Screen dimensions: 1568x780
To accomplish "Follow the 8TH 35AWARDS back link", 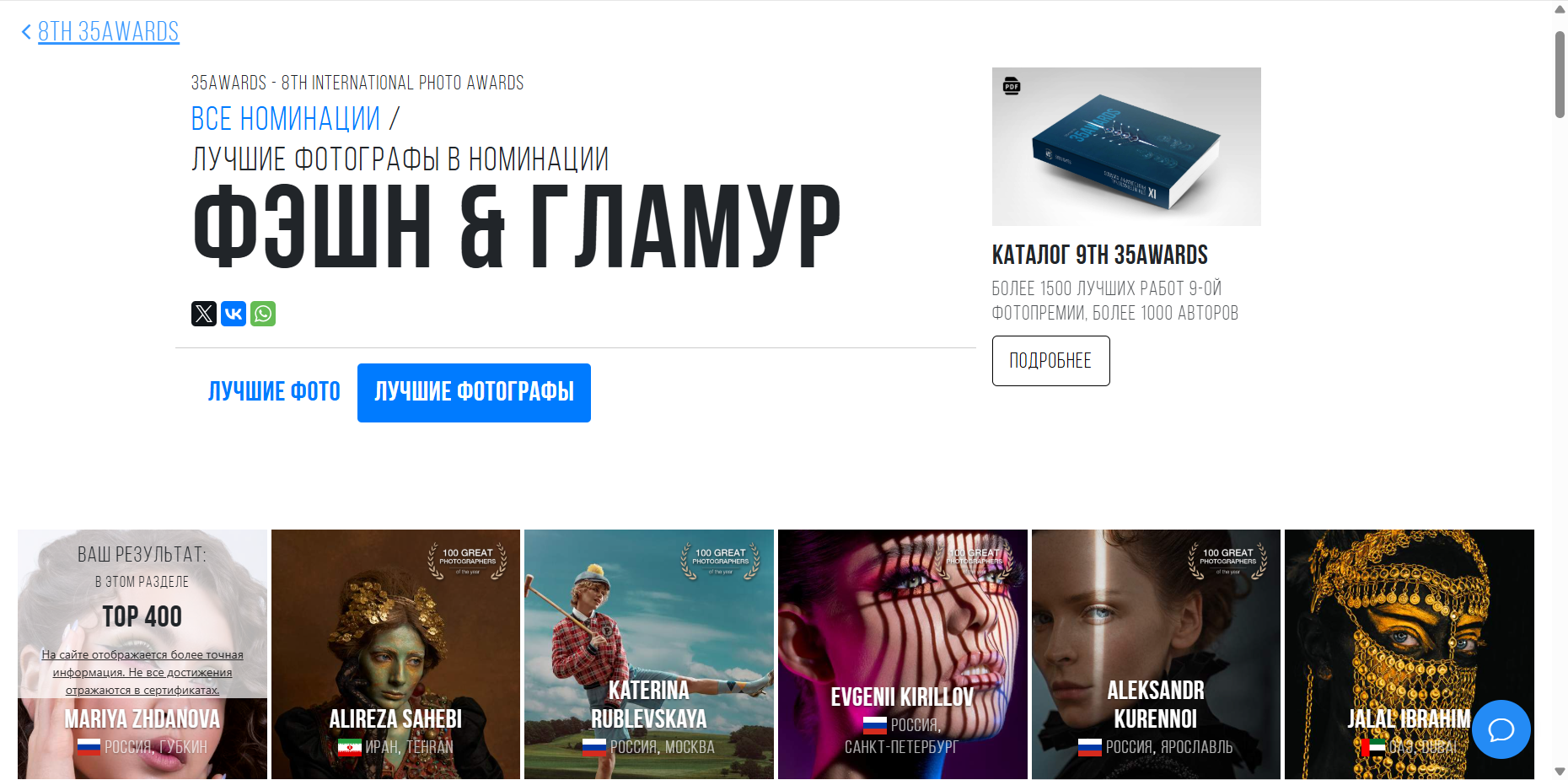I will coord(109,32).
